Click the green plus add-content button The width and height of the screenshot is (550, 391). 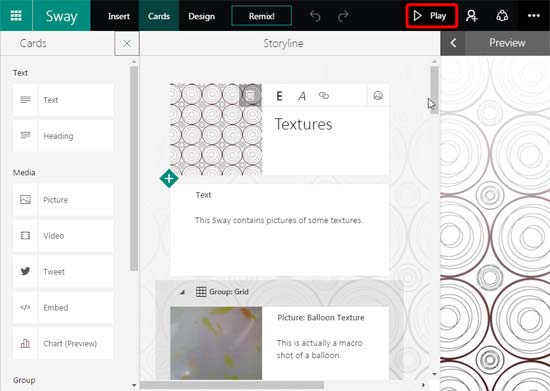coord(169,178)
